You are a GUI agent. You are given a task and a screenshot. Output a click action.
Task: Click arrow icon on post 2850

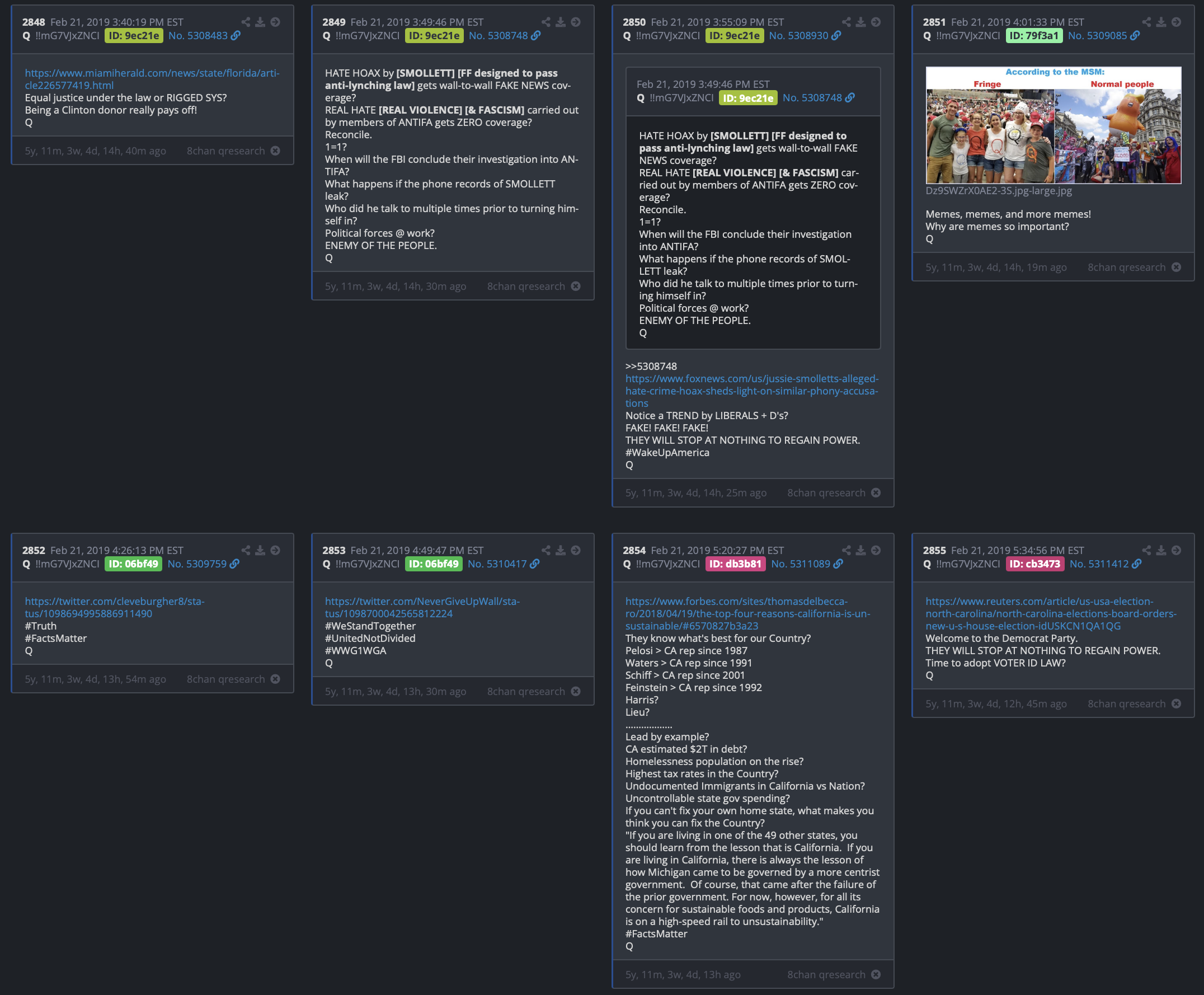pyautogui.click(x=876, y=22)
